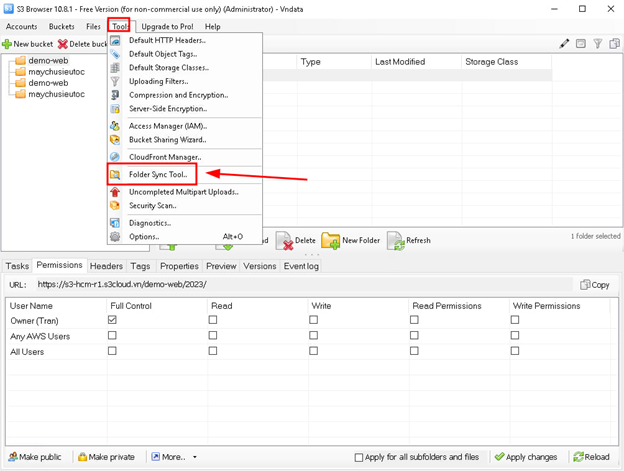This screenshot has height=471, width=624.
Task: Click the pencil edit icon at top right
Action: click(x=564, y=44)
